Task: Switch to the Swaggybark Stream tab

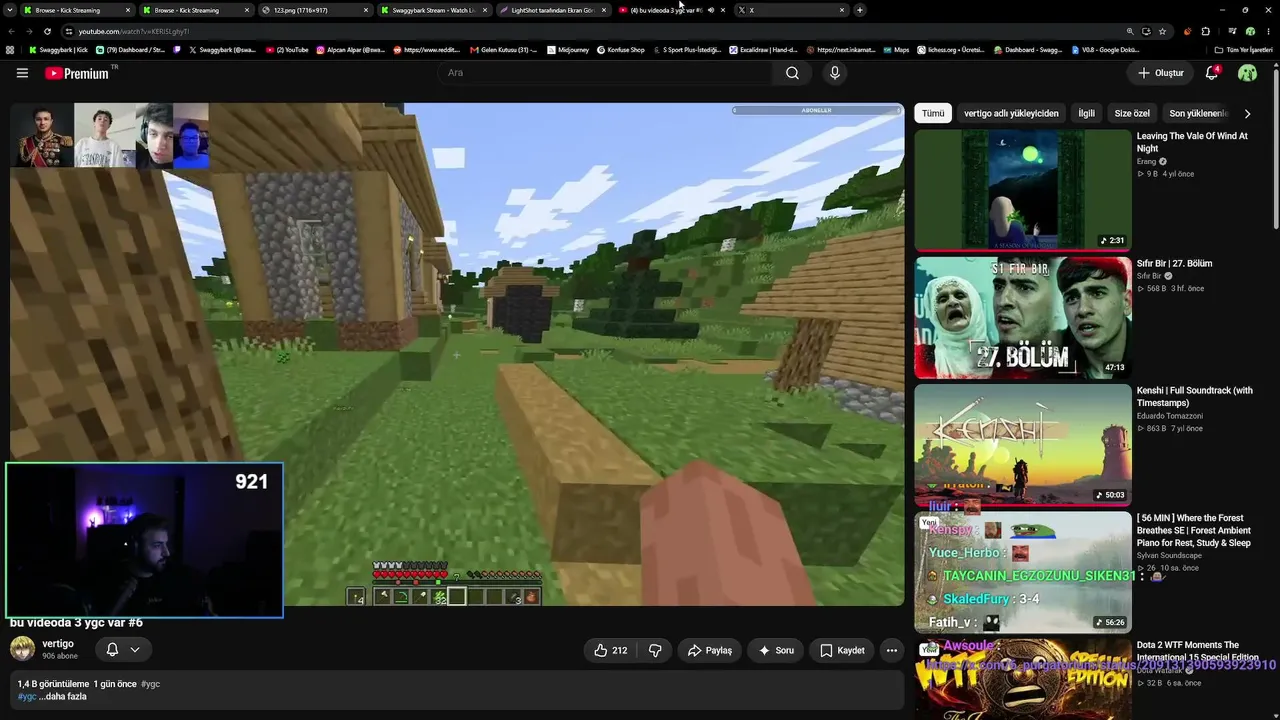Action: tap(432, 10)
